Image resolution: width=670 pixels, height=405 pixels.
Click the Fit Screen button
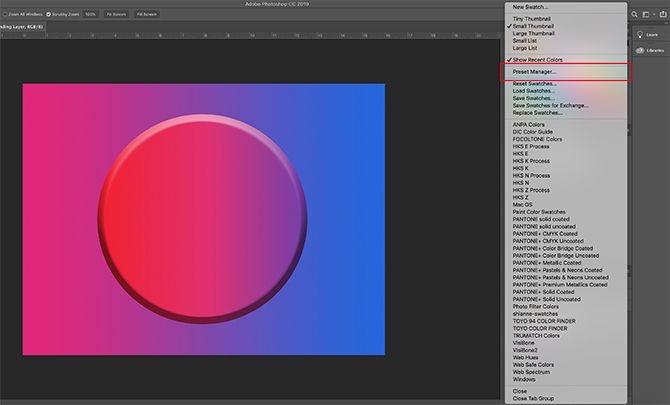pos(116,15)
